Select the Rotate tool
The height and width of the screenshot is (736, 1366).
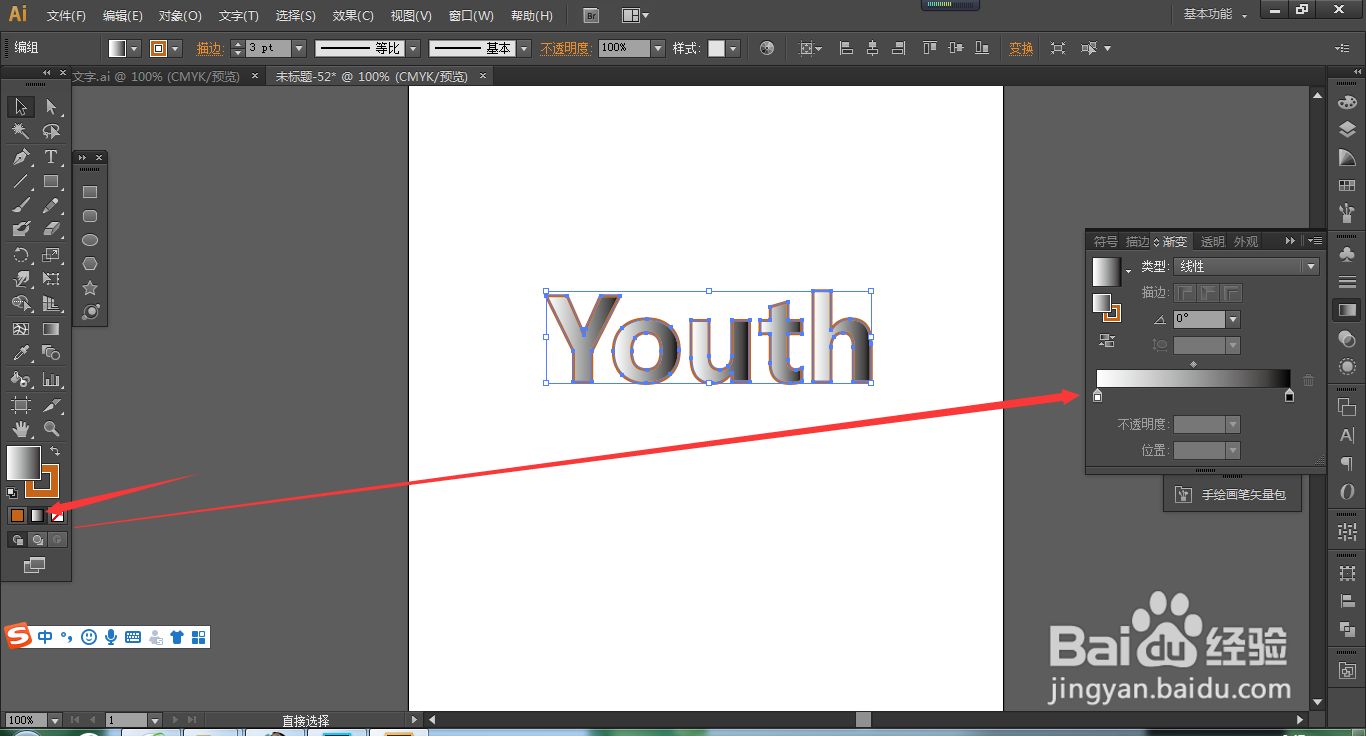point(21,256)
